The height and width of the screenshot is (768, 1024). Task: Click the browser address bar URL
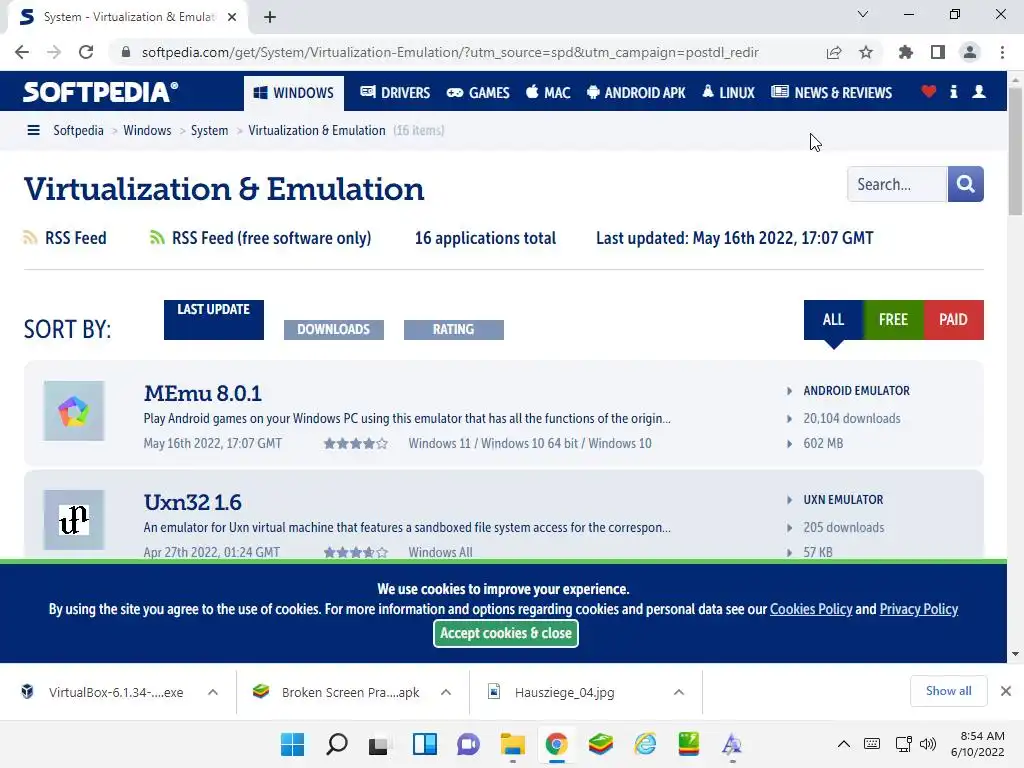(450, 52)
